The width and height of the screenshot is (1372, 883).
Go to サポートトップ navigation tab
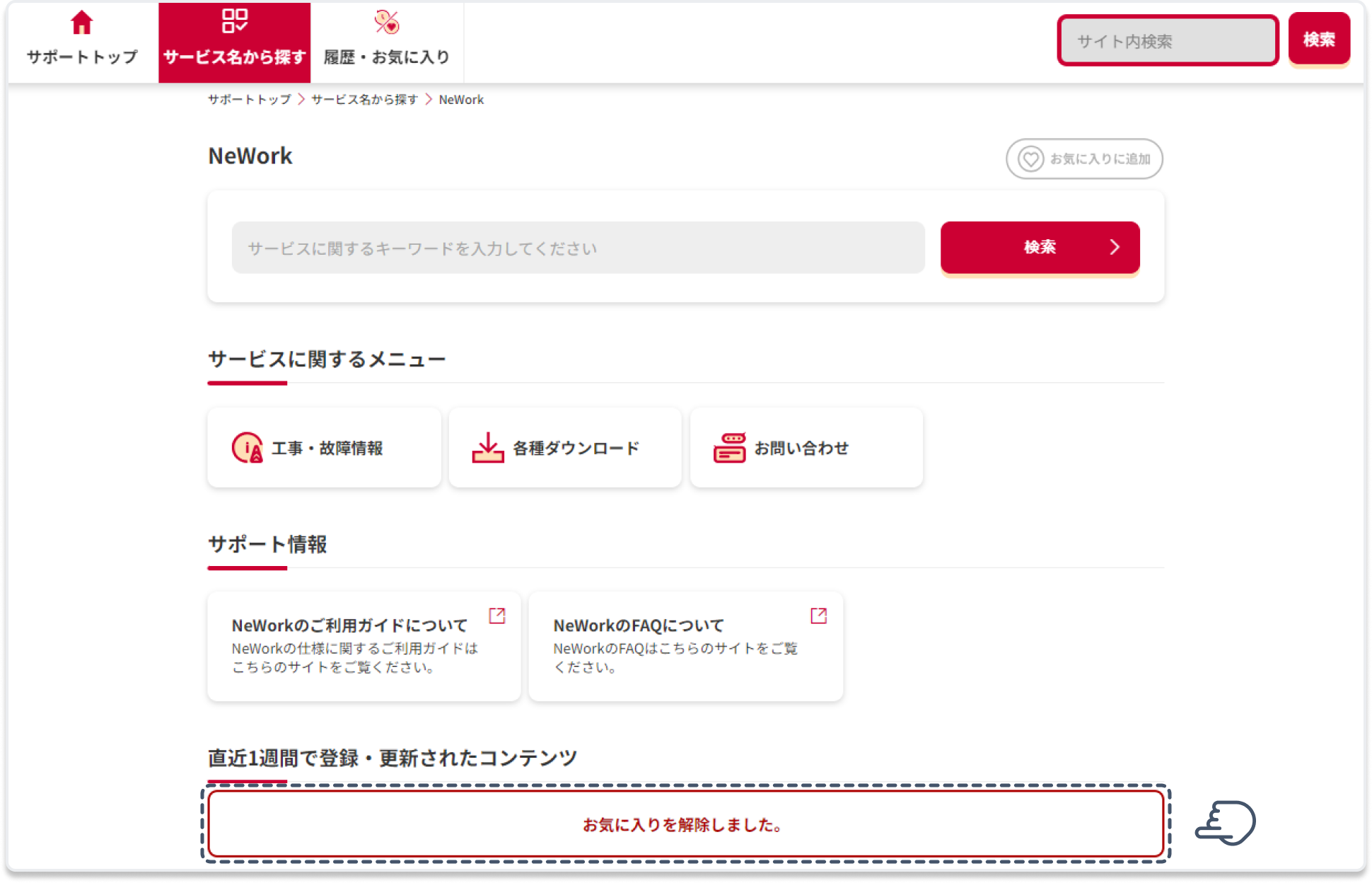[x=82, y=42]
